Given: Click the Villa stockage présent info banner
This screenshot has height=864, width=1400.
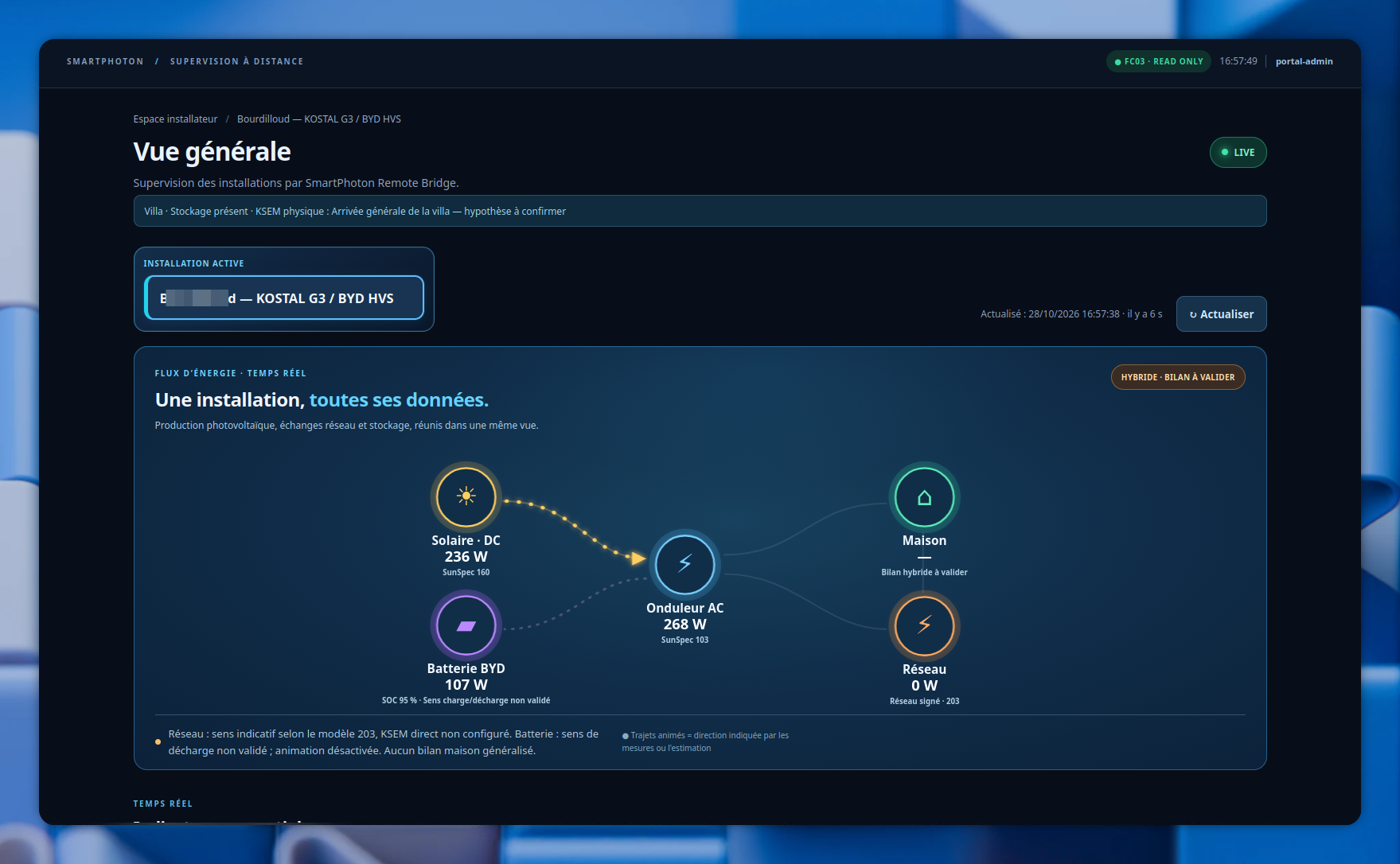Looking at the screenshot, I should [700, 211].
